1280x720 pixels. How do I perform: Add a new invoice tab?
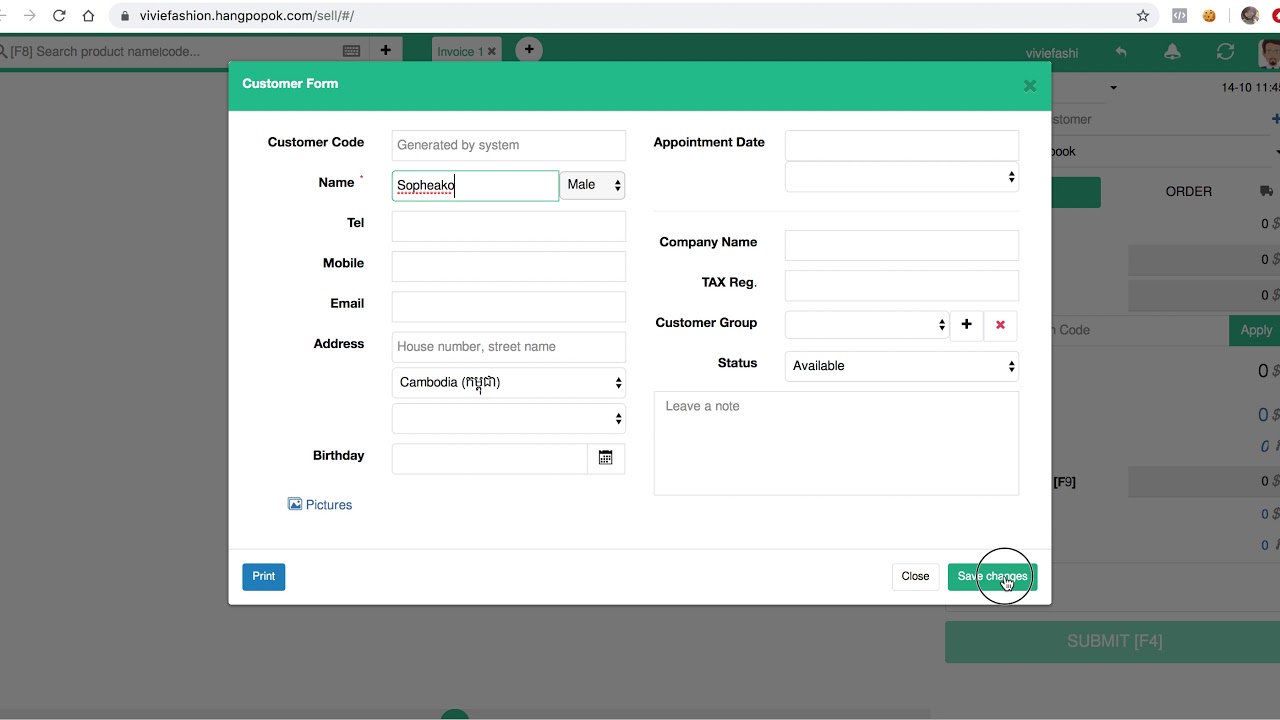pos(529,49)
